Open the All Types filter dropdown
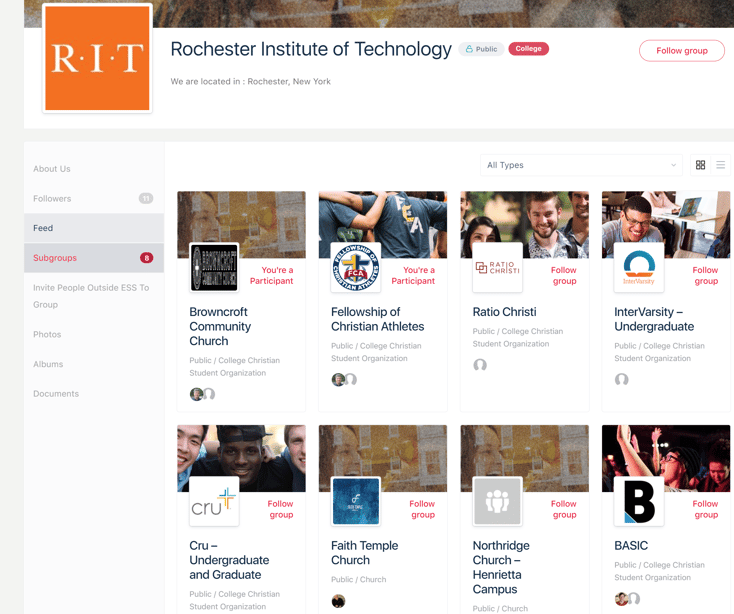This screenshot has height=614, width=734. click(x=581, y=165)
